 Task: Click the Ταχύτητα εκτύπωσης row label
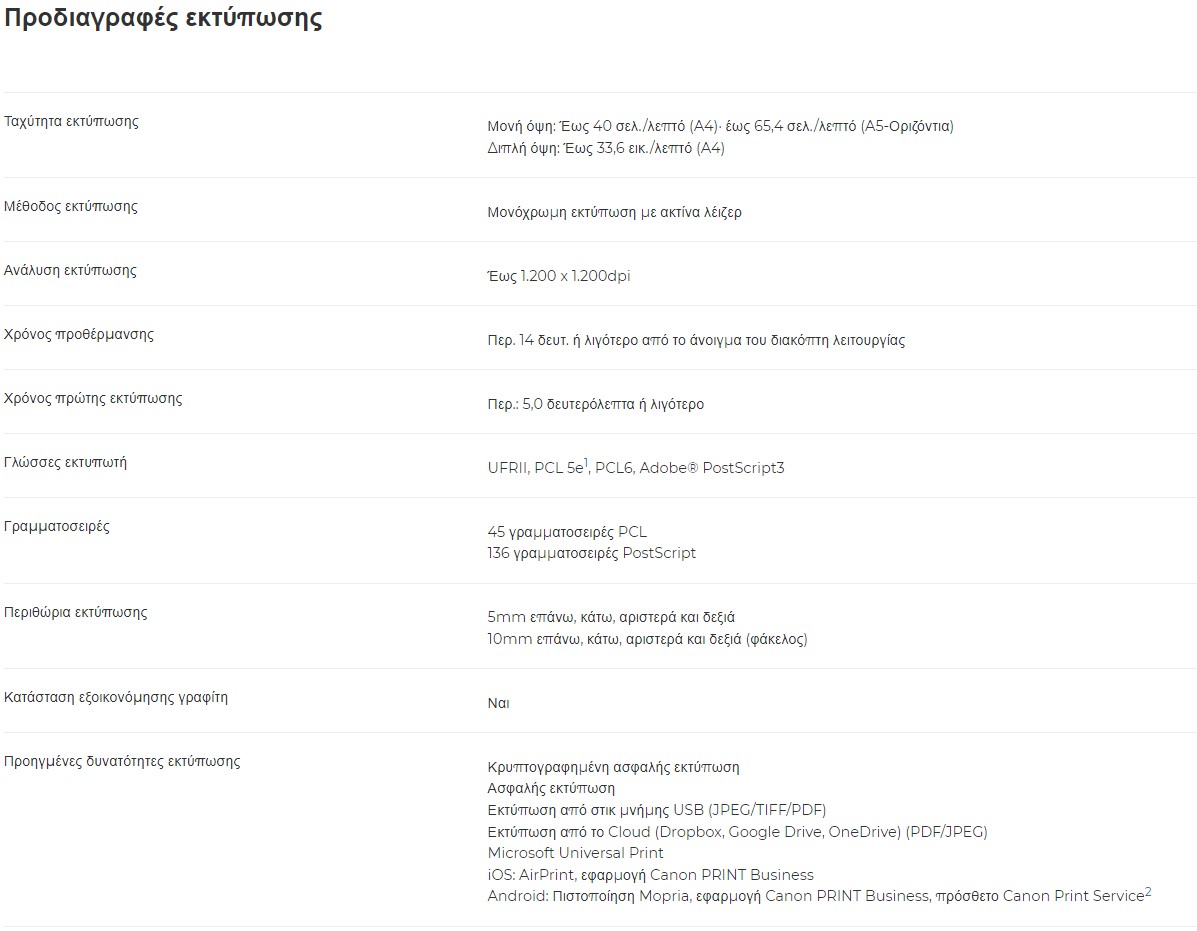[71, 121]
